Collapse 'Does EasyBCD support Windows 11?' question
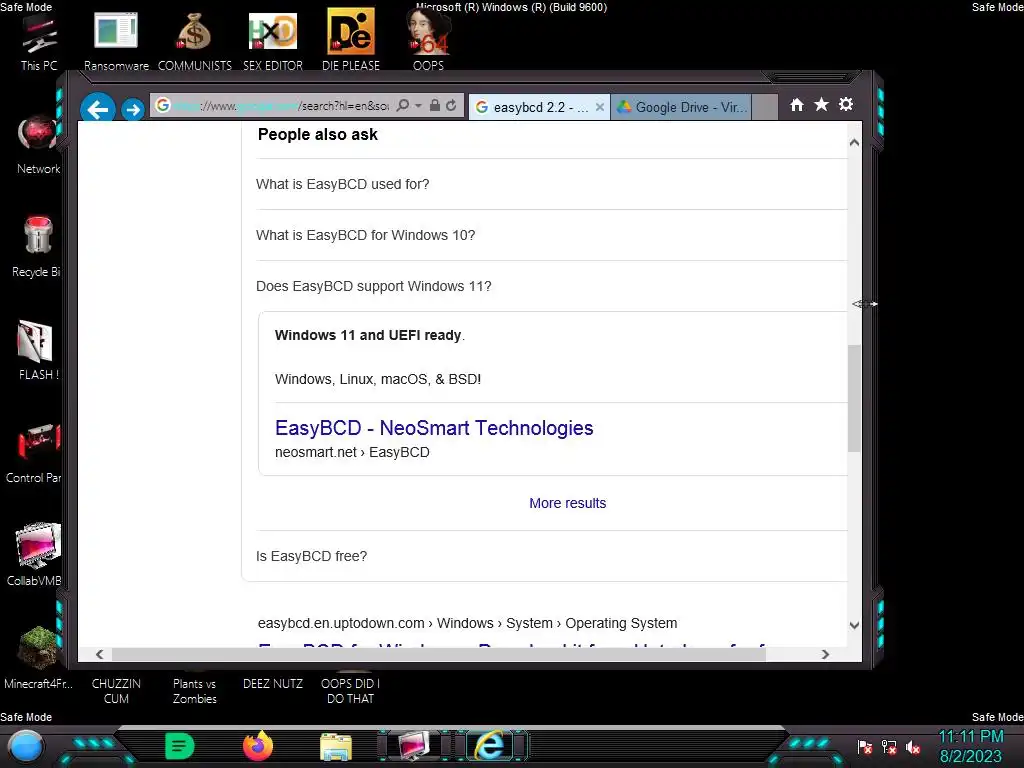 tap(552, 286)
